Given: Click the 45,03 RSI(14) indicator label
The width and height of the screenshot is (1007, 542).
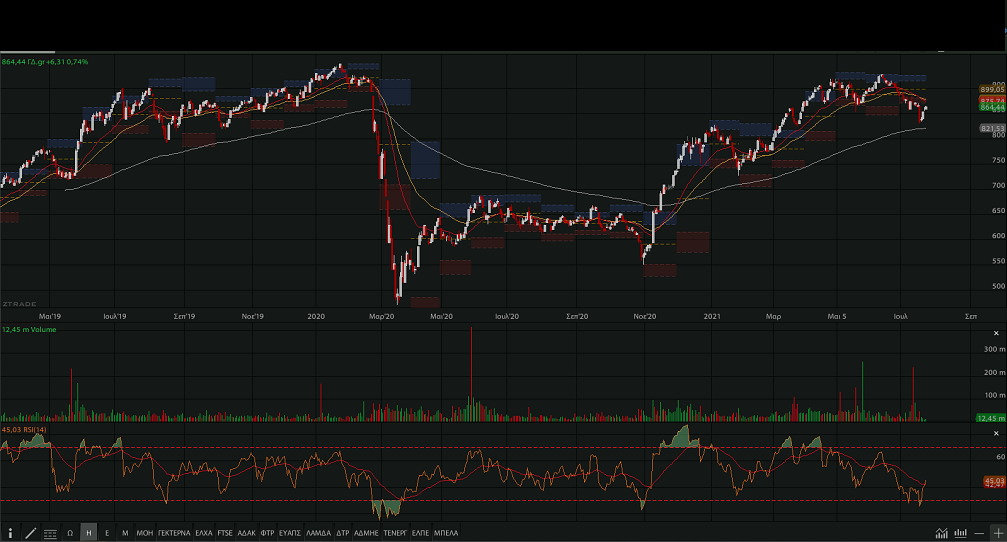Looking at the screenshot, I should [24, 430].
